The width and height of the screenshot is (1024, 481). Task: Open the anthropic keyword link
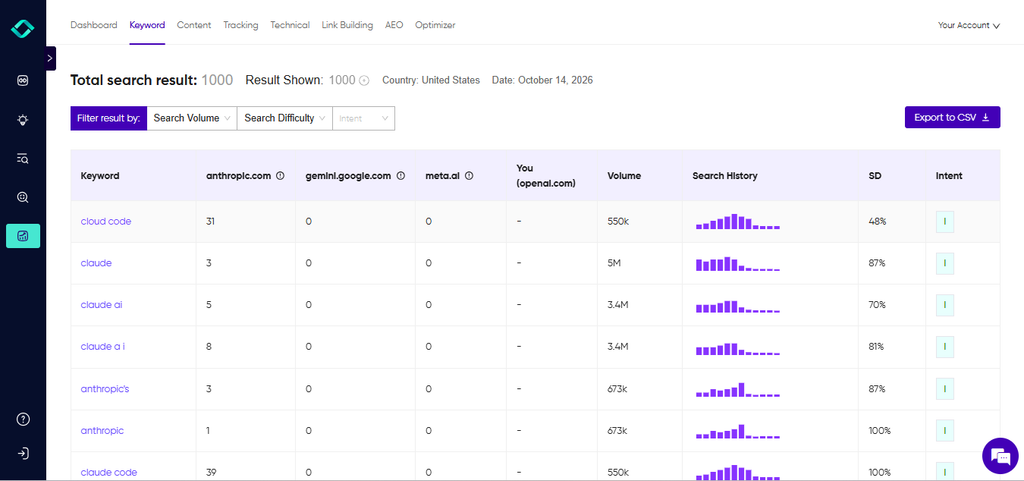click(102, 431)
